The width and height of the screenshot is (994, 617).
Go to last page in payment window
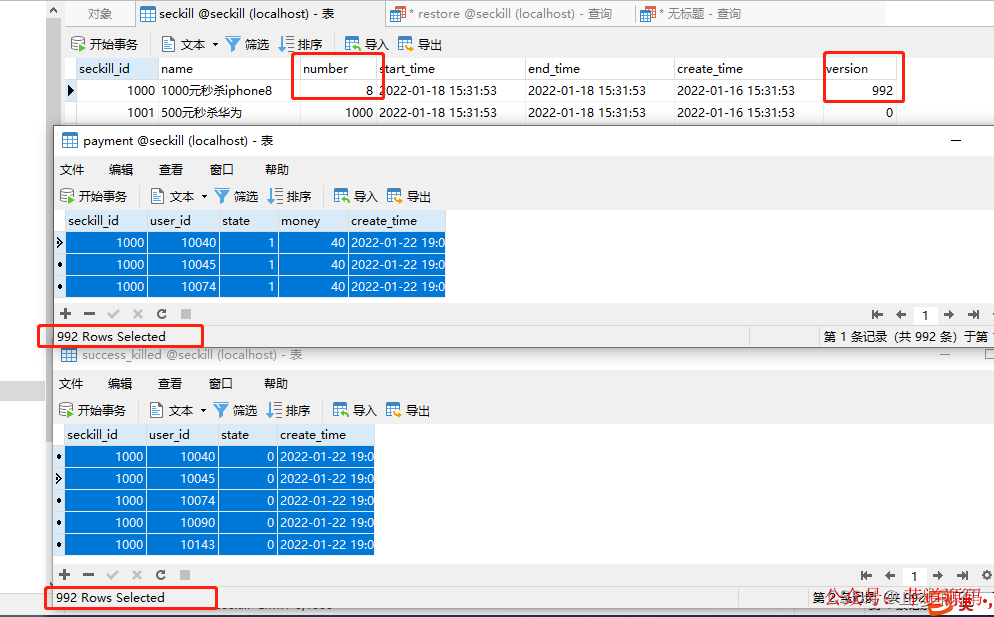click(x=973, y=315)
